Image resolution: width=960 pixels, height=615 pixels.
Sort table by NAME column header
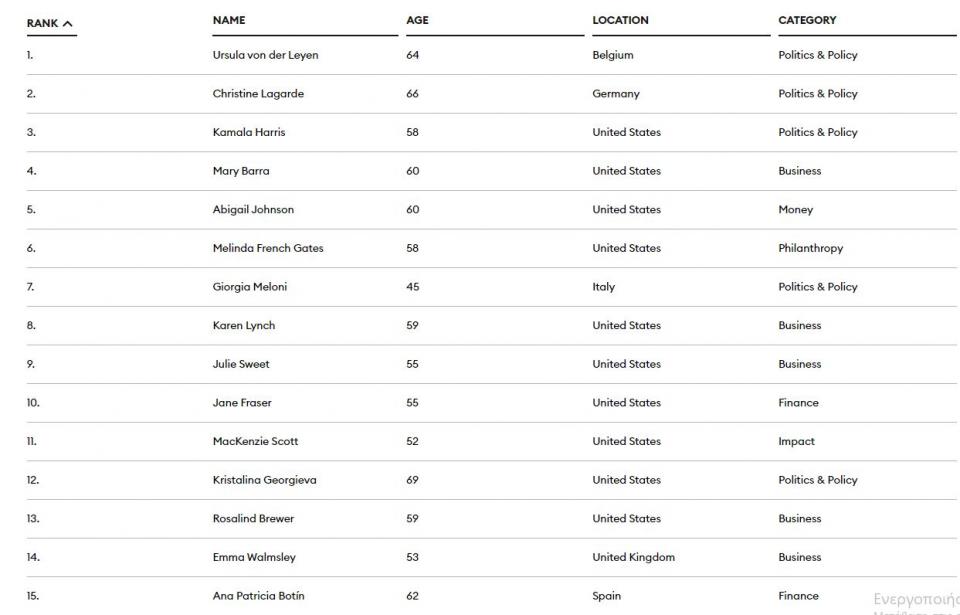click(229, 20)
